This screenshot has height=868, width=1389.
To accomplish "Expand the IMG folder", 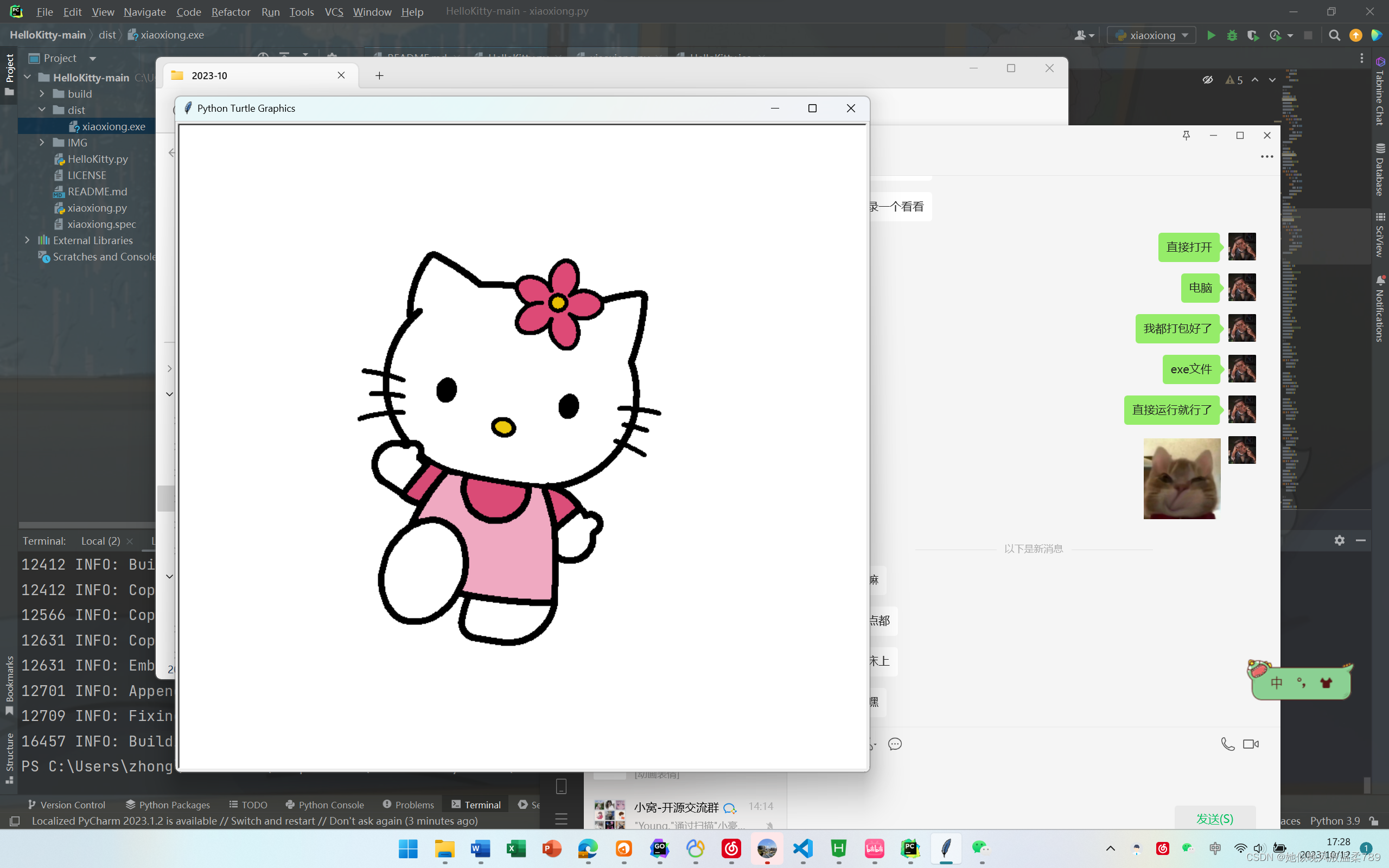I will click(42, 142).
